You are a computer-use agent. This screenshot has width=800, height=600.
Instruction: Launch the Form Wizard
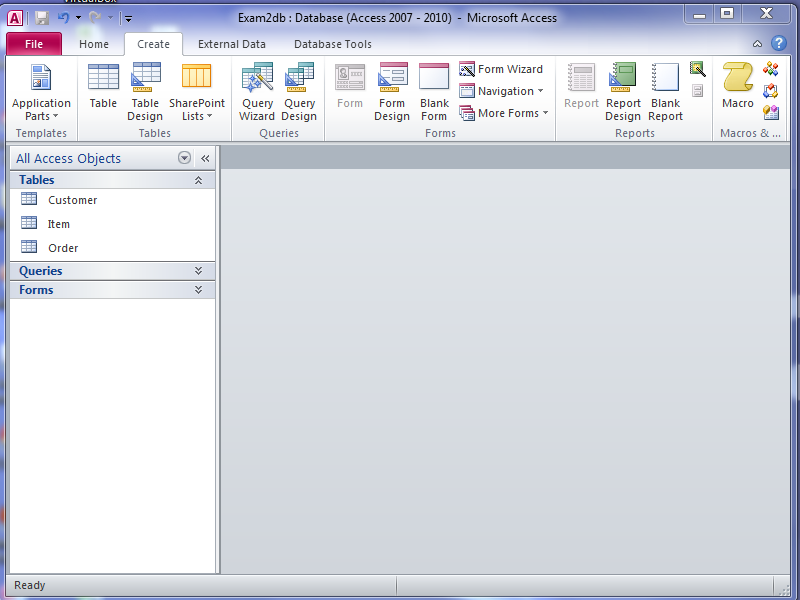click(x=501, y=69)
